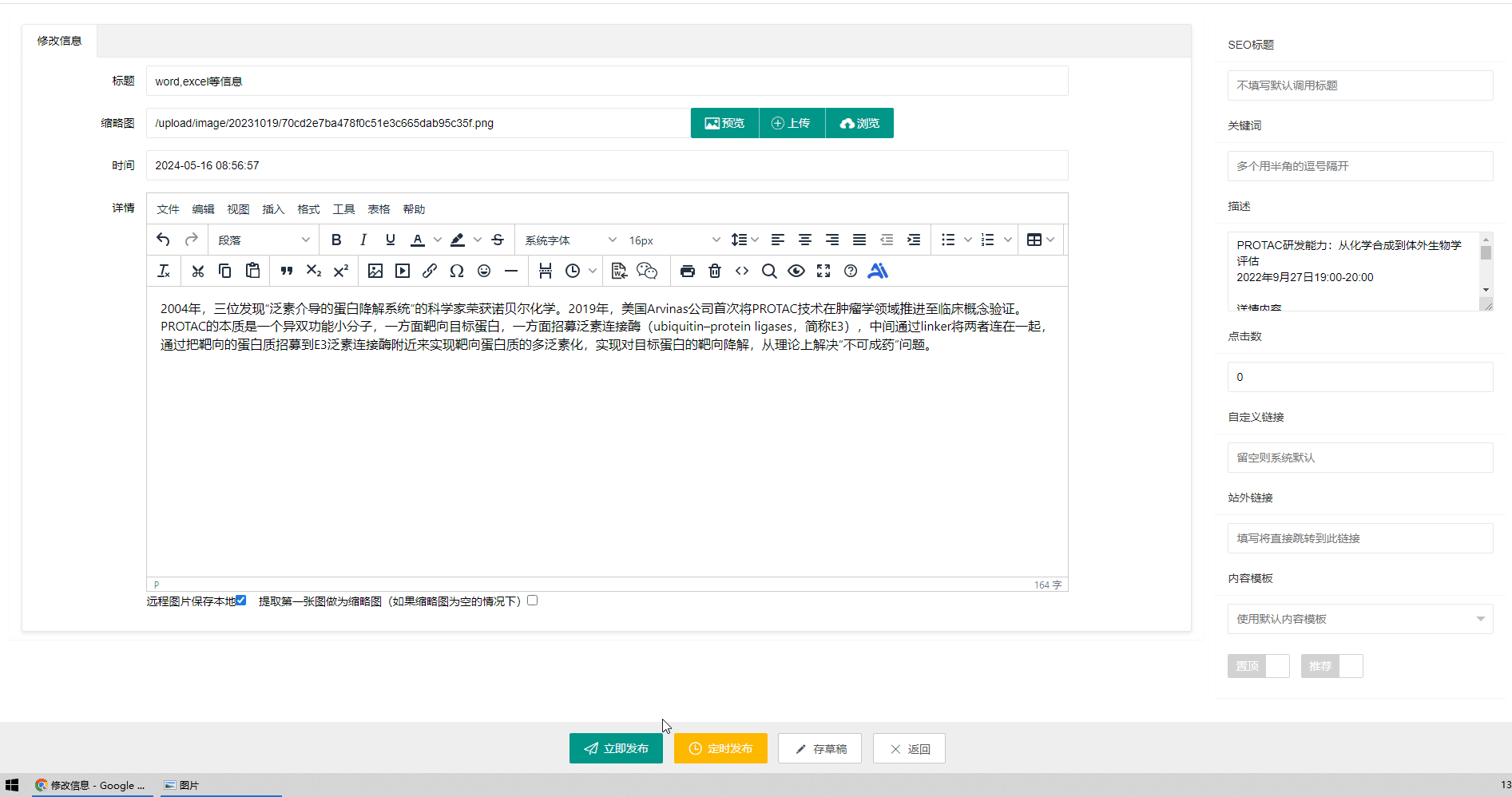Open the 表格 menu
1512x797 pixels.
click(379, 209)
